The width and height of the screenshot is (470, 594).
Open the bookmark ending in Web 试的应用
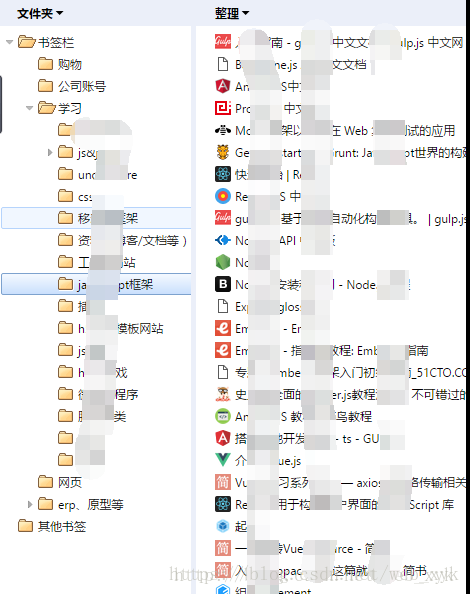click(x=335, y=131)
